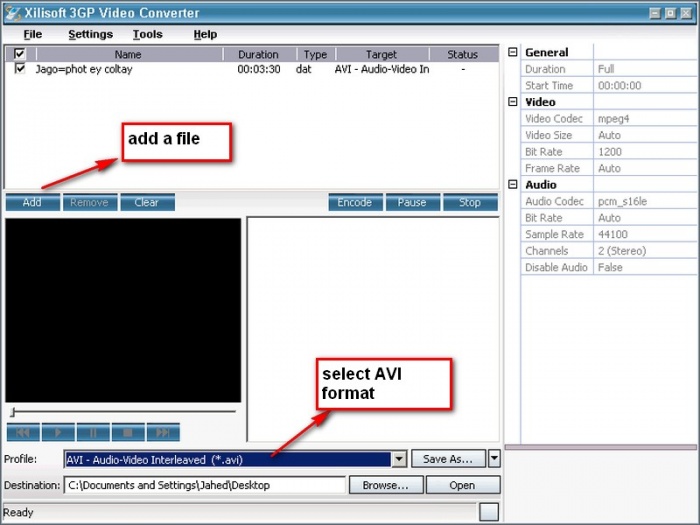Open the arrow menu next to Save As

(494, 458)
